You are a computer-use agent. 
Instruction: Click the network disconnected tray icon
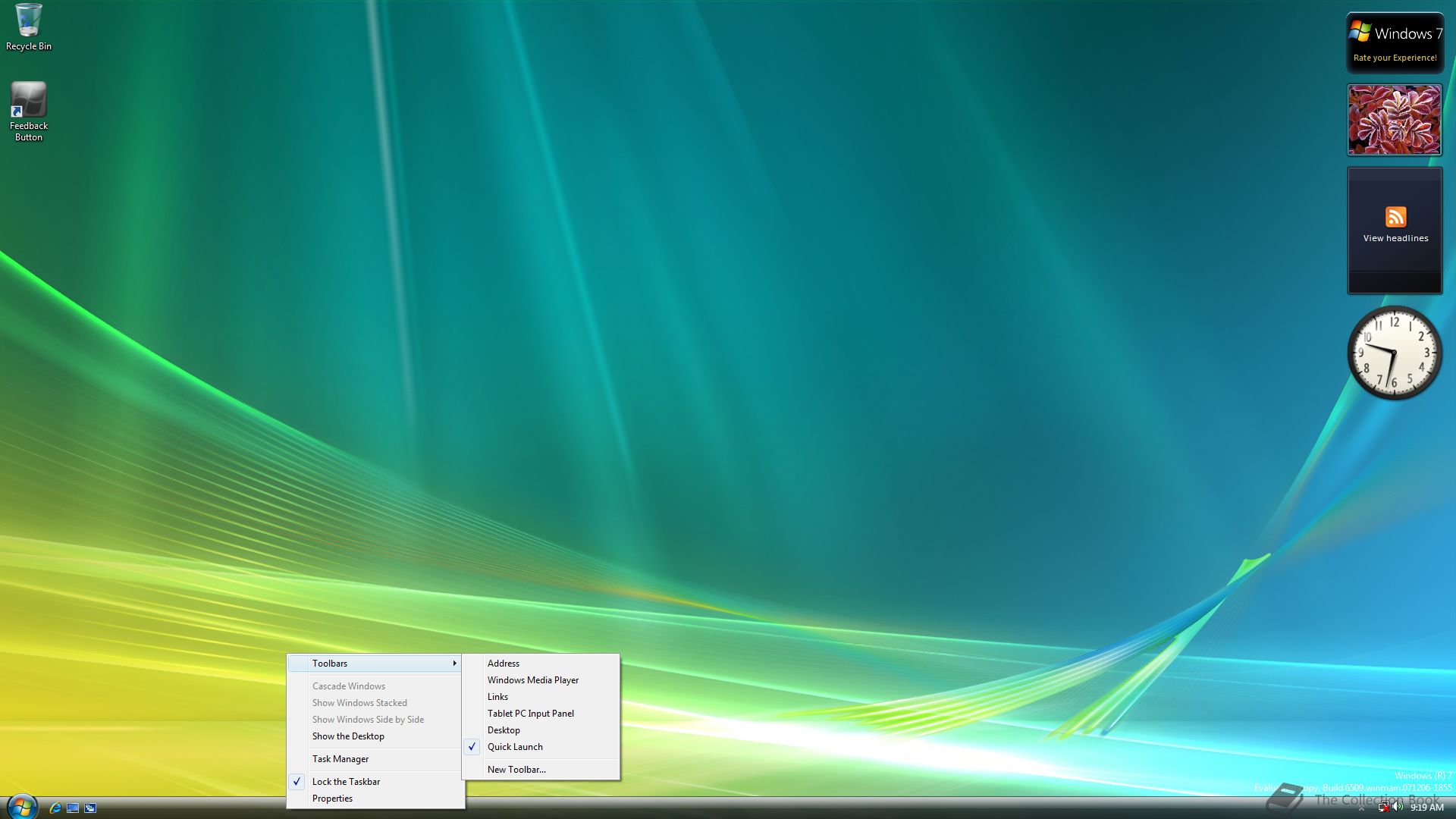coord(1383,808)
